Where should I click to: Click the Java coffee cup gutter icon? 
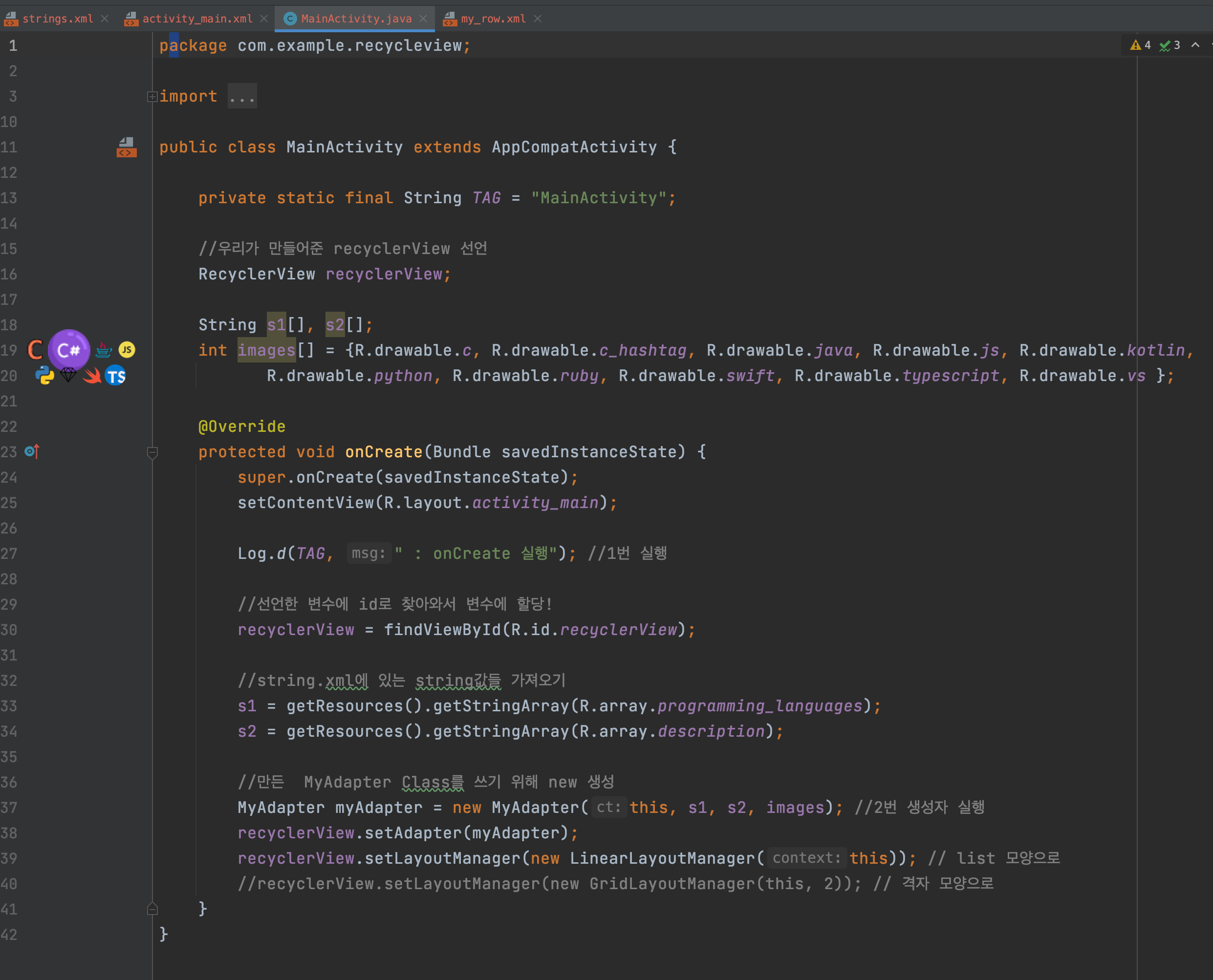point(103,350)
